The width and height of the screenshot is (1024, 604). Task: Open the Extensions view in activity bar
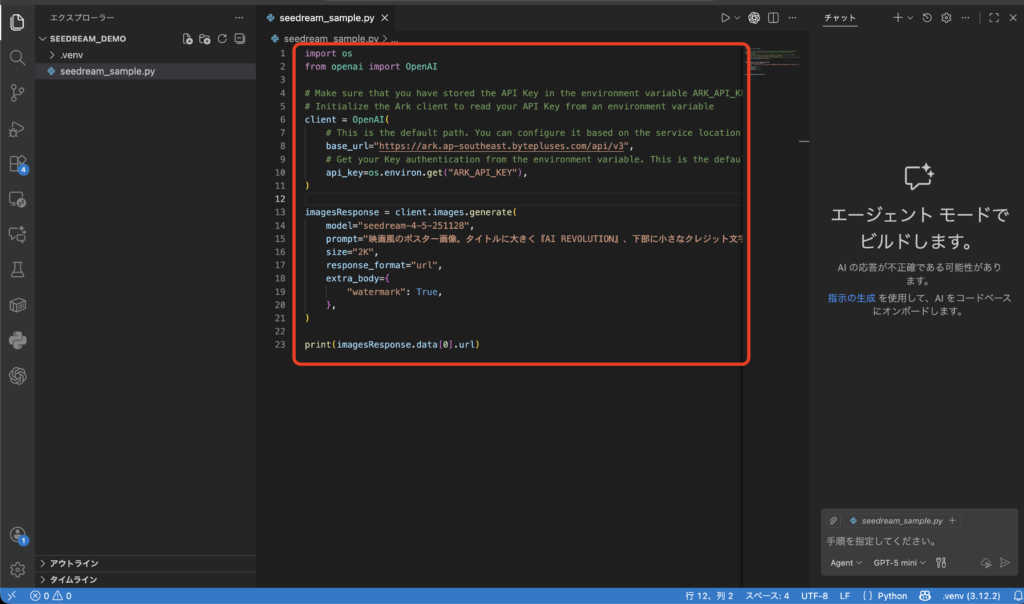point(17,163)
